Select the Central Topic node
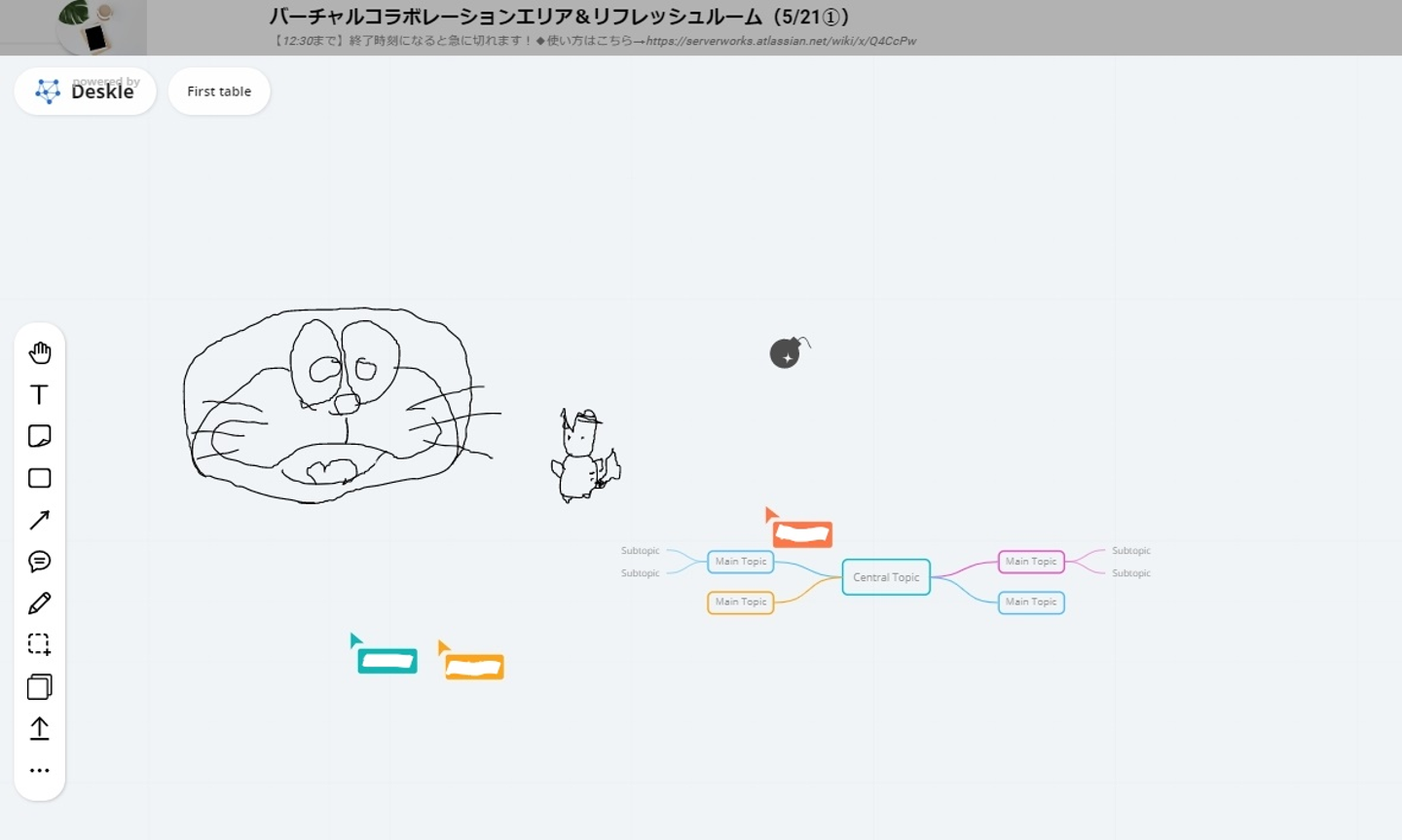The image size is (1402, 840). click(886, 577)
